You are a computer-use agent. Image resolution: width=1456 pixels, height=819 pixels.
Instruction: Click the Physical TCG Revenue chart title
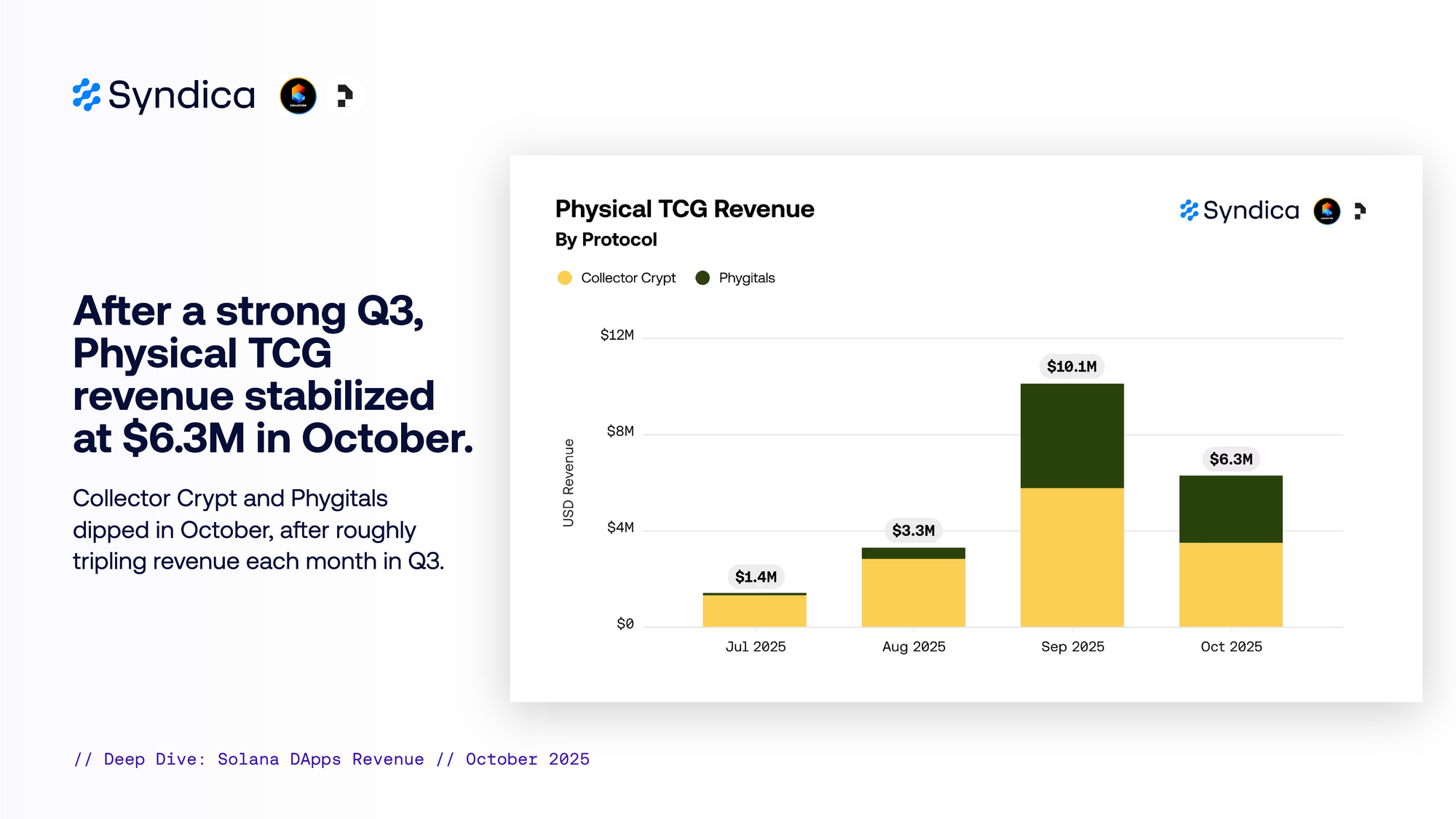tap(684, 209)
